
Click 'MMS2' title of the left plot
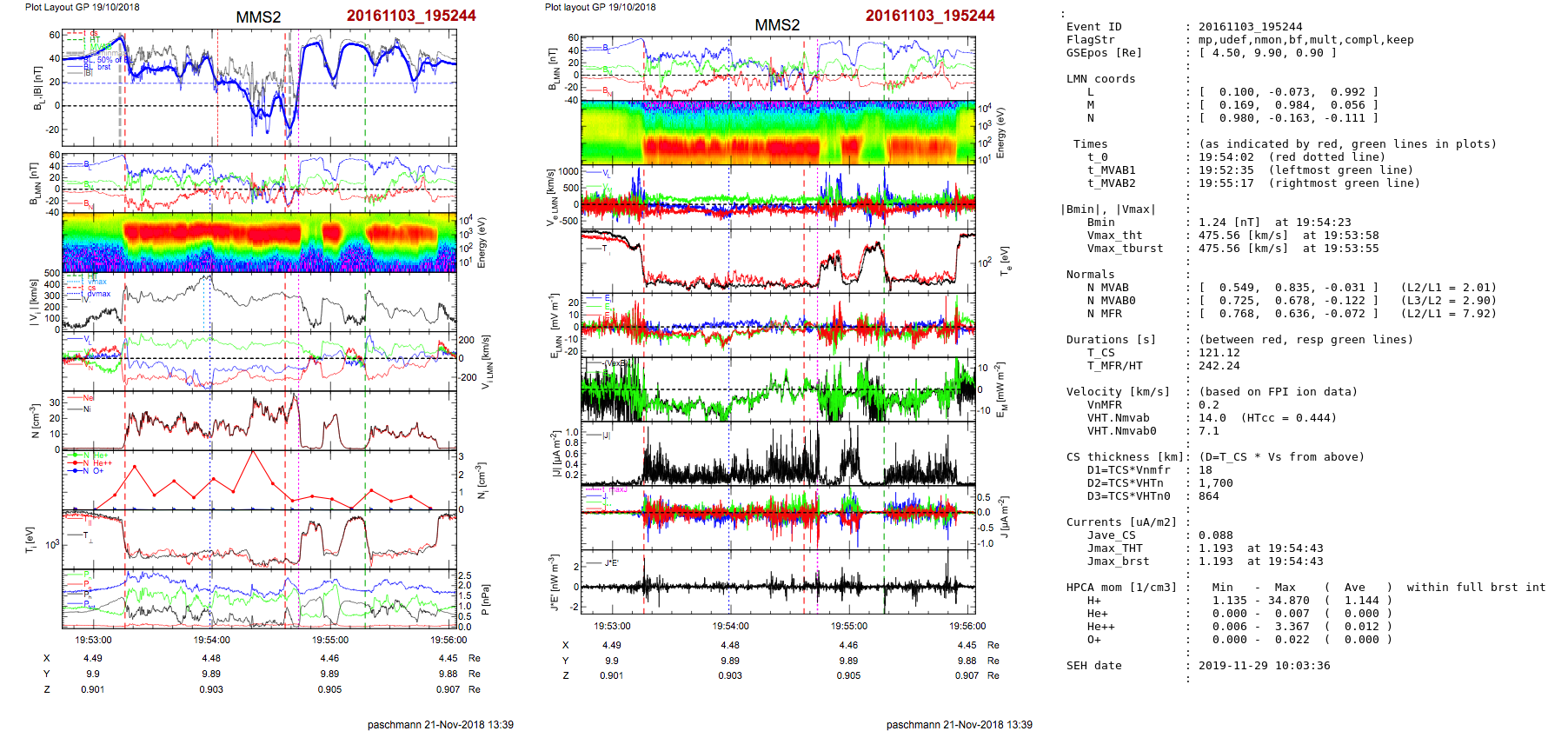[258, 17]
